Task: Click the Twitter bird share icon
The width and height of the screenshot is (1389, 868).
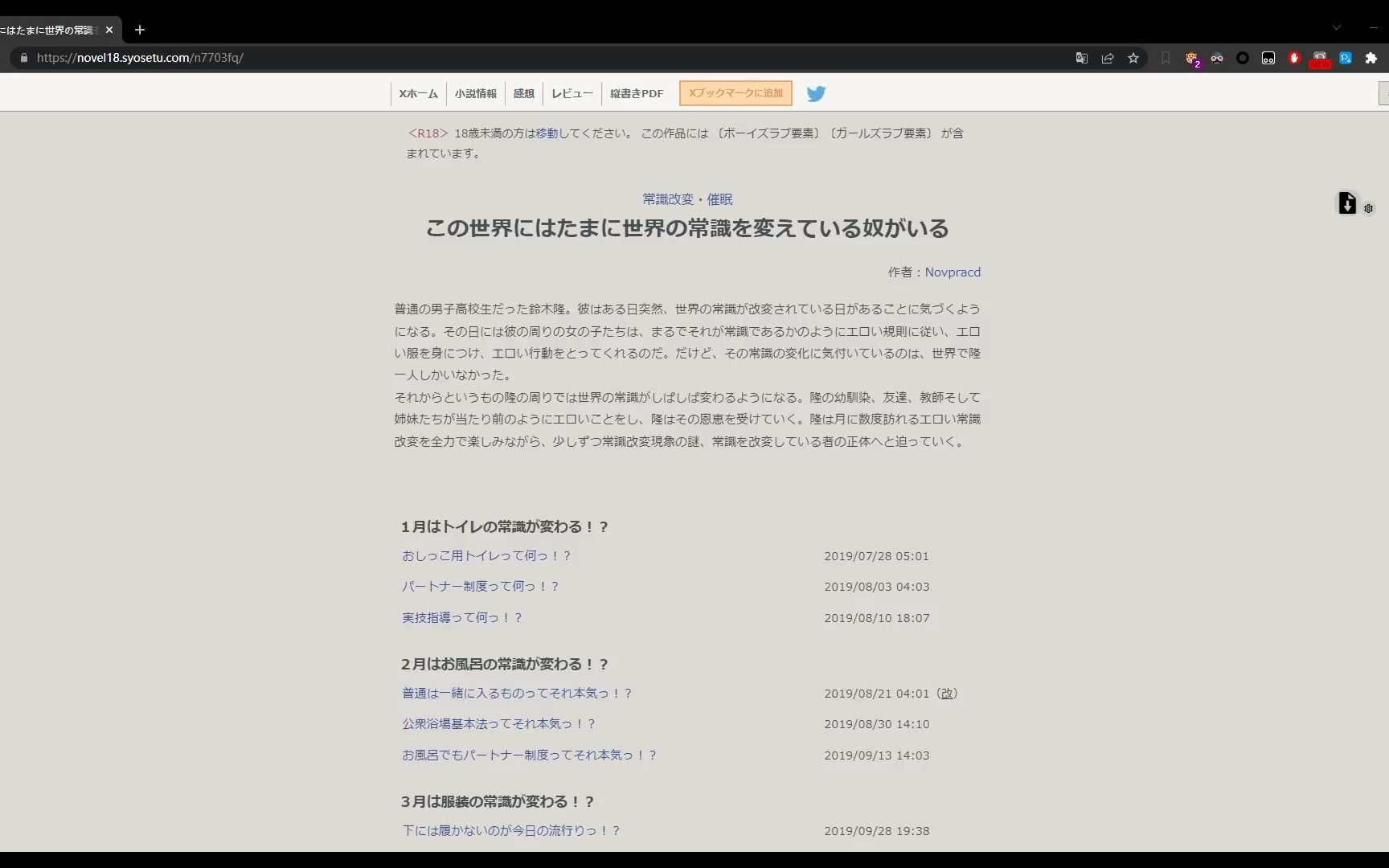Action: pos(816,94)
